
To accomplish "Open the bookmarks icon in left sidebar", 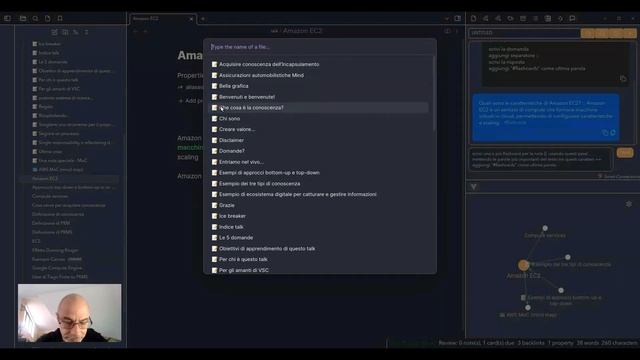I will click(60, 18).
